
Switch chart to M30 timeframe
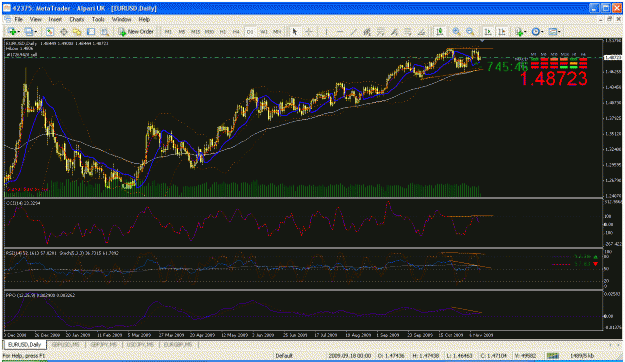[x=209, y=31]
